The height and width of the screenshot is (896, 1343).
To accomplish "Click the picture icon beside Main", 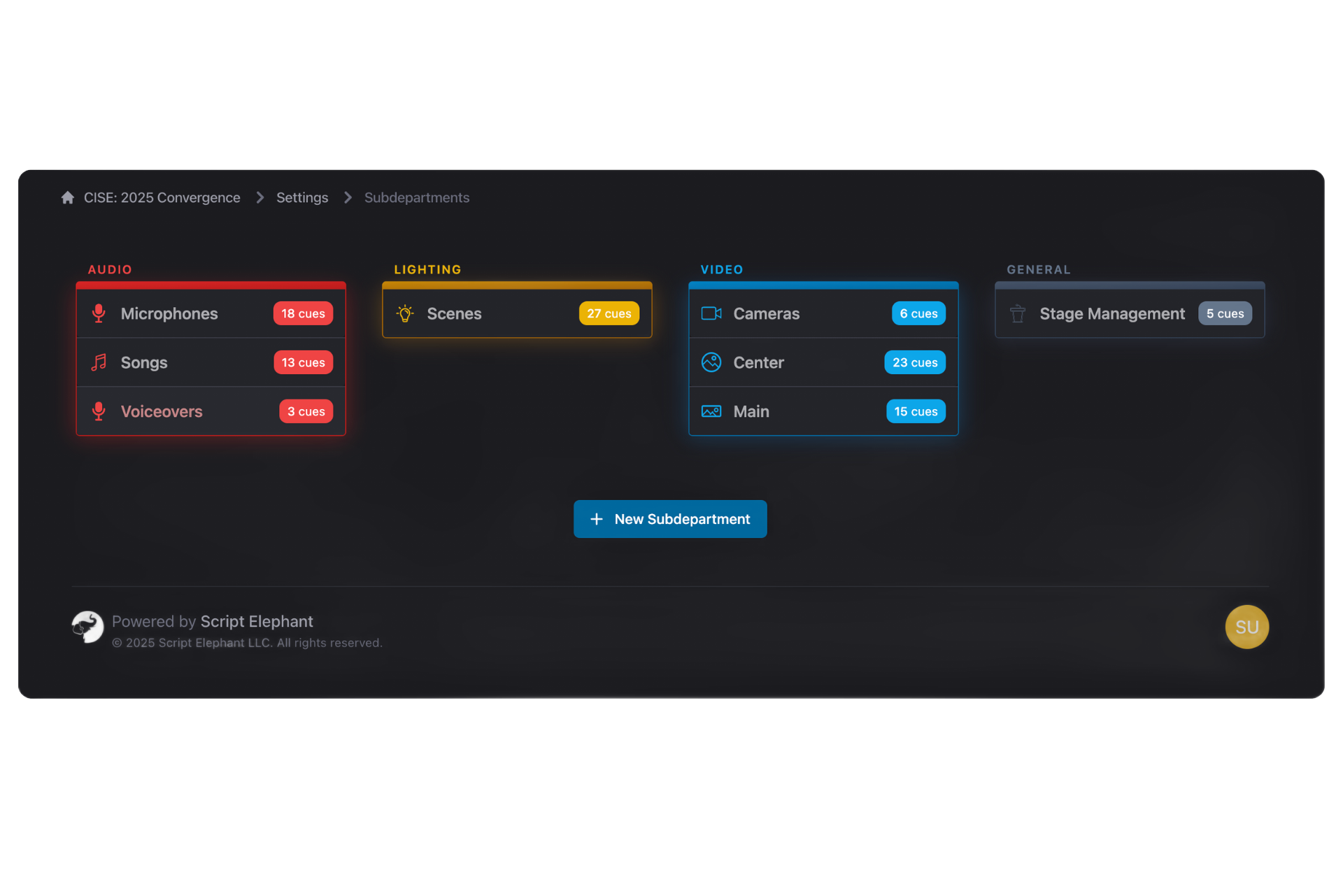I will [x=711, y=411].
